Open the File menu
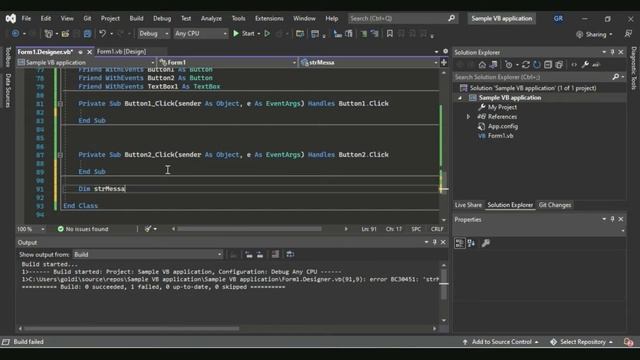 coord(26,18)
